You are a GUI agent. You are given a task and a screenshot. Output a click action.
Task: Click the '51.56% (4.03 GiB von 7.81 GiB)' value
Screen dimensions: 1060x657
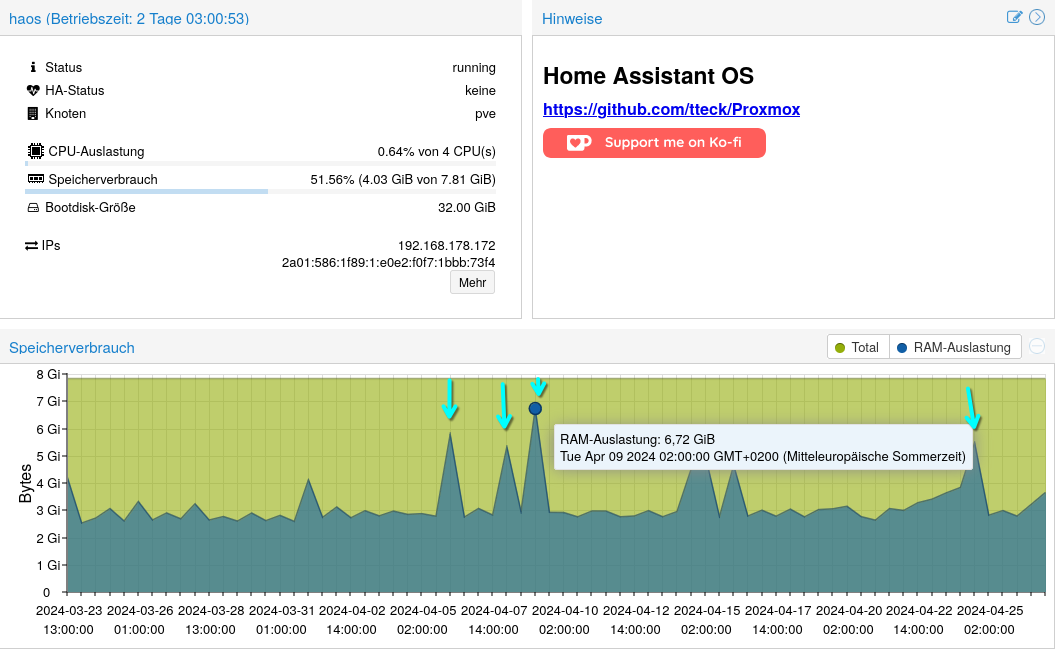click(x=403, y=180)
